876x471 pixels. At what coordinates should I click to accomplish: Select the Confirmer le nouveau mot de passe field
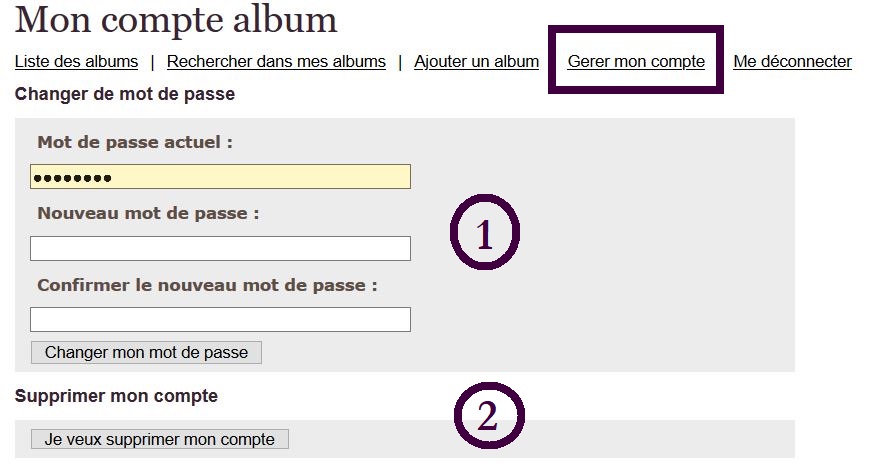click(220, 320)
